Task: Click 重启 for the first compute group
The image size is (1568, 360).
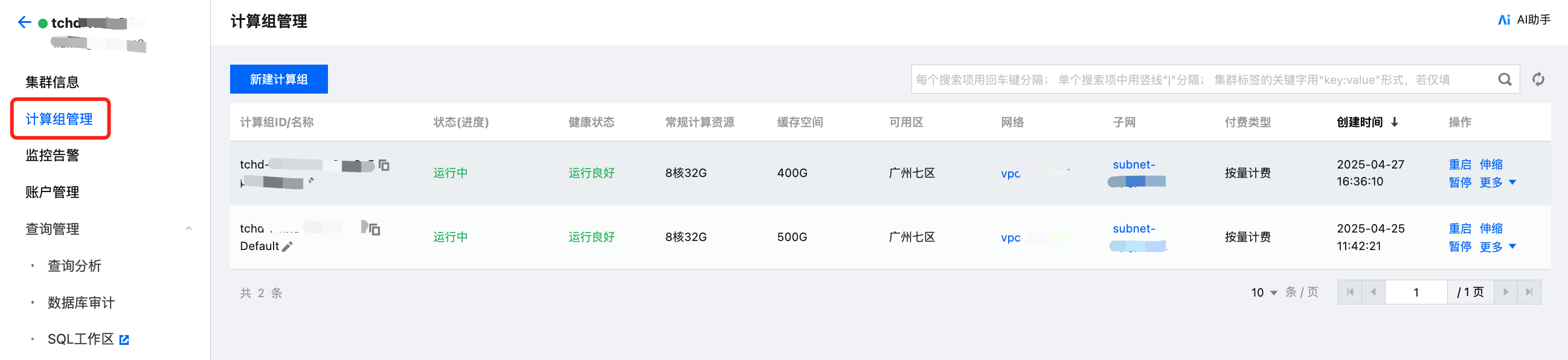Action: click(1460, 164)
